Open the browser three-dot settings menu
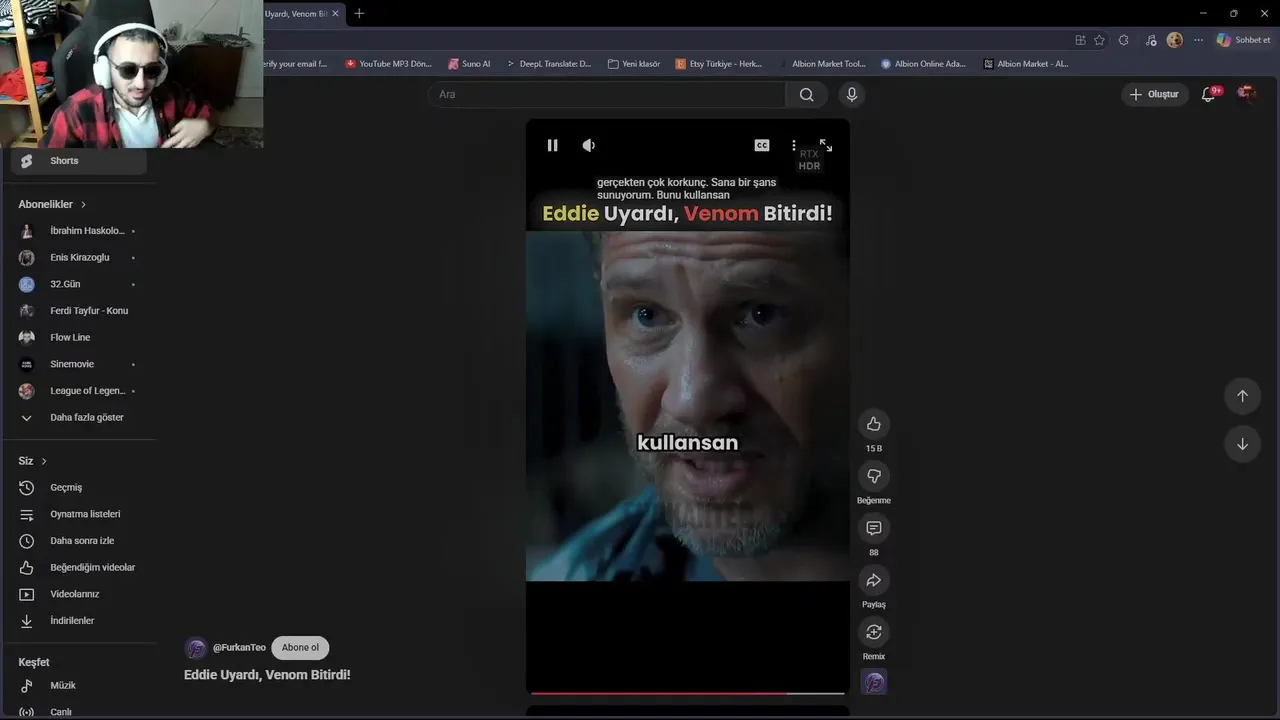 pos(1198,40)
